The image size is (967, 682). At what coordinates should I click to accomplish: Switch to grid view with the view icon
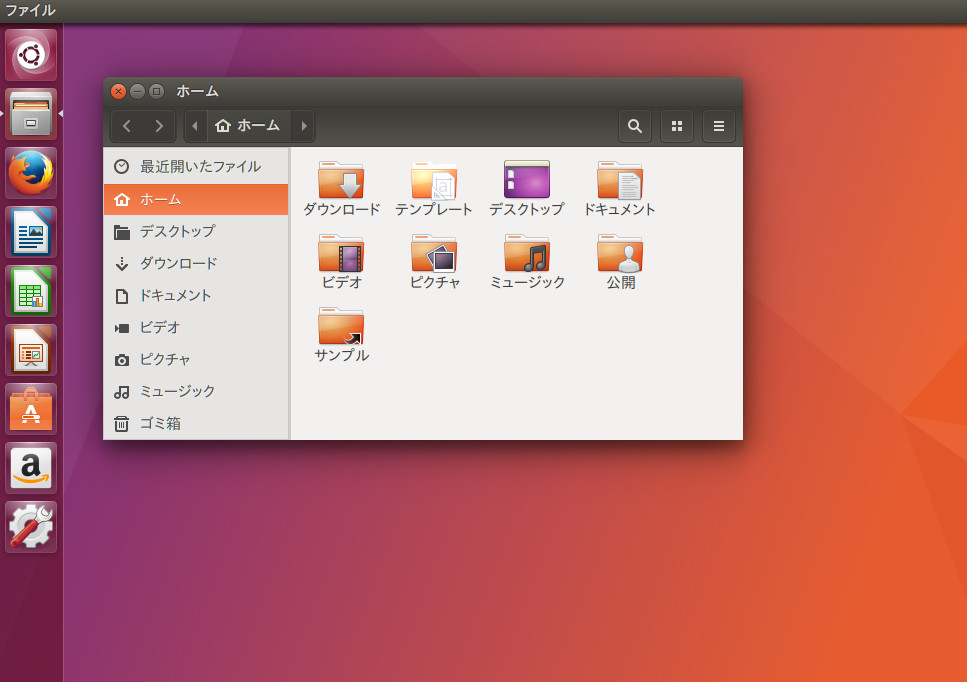[x=676, y=127]
